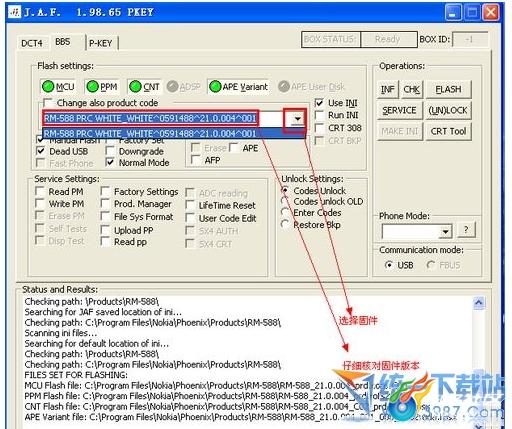Toggle the green CNT indicator button
Image resolution: width=512 pixels, height=429 pixels.
(x=144, y=87)
